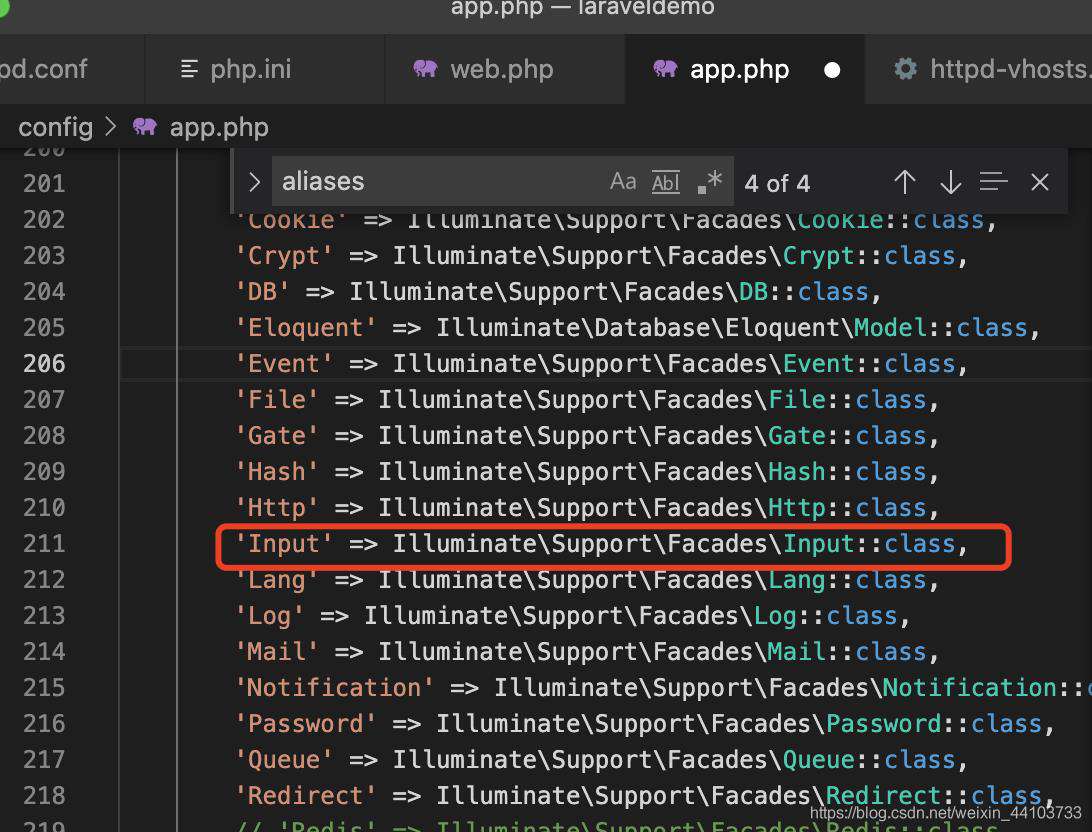
Task: Toggle Match Case in find widget
Action: pos(623,182)
